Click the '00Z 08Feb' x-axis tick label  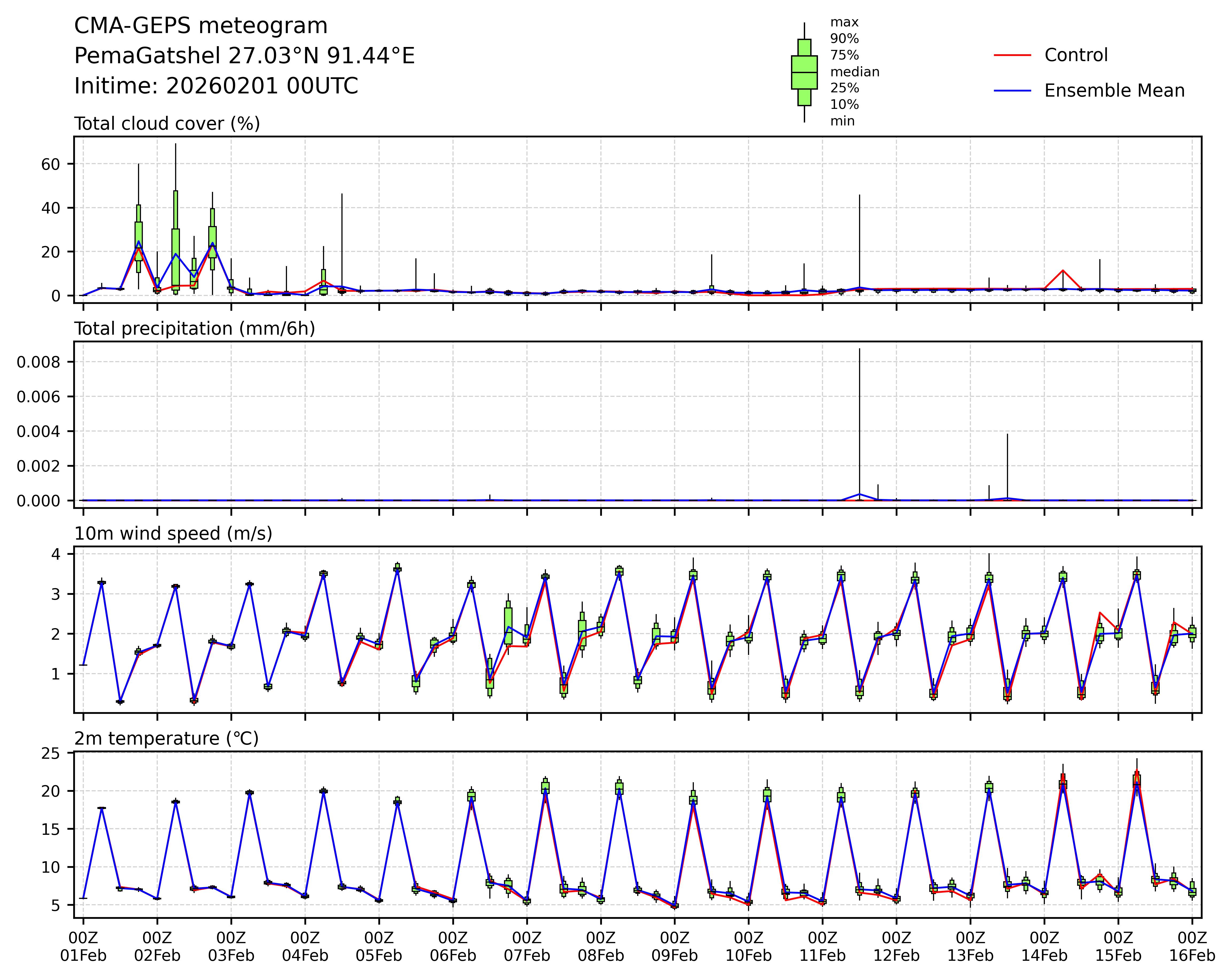pos(601,947)
